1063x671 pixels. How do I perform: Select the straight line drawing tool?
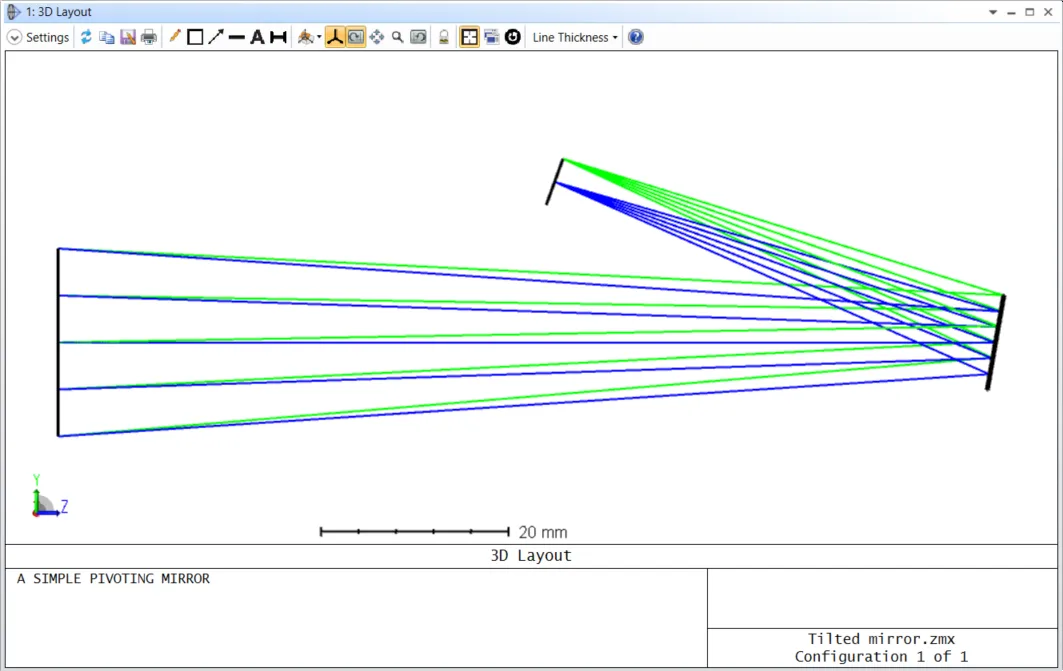point(236,37)
